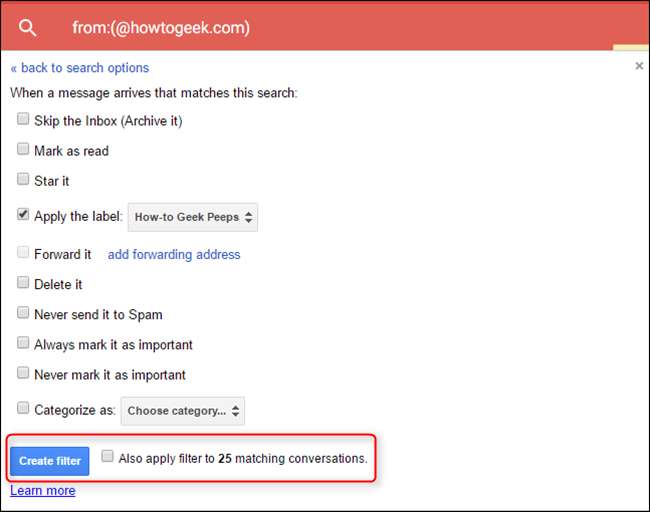
Task: Click the search query text field
Action: coord(300,28)
